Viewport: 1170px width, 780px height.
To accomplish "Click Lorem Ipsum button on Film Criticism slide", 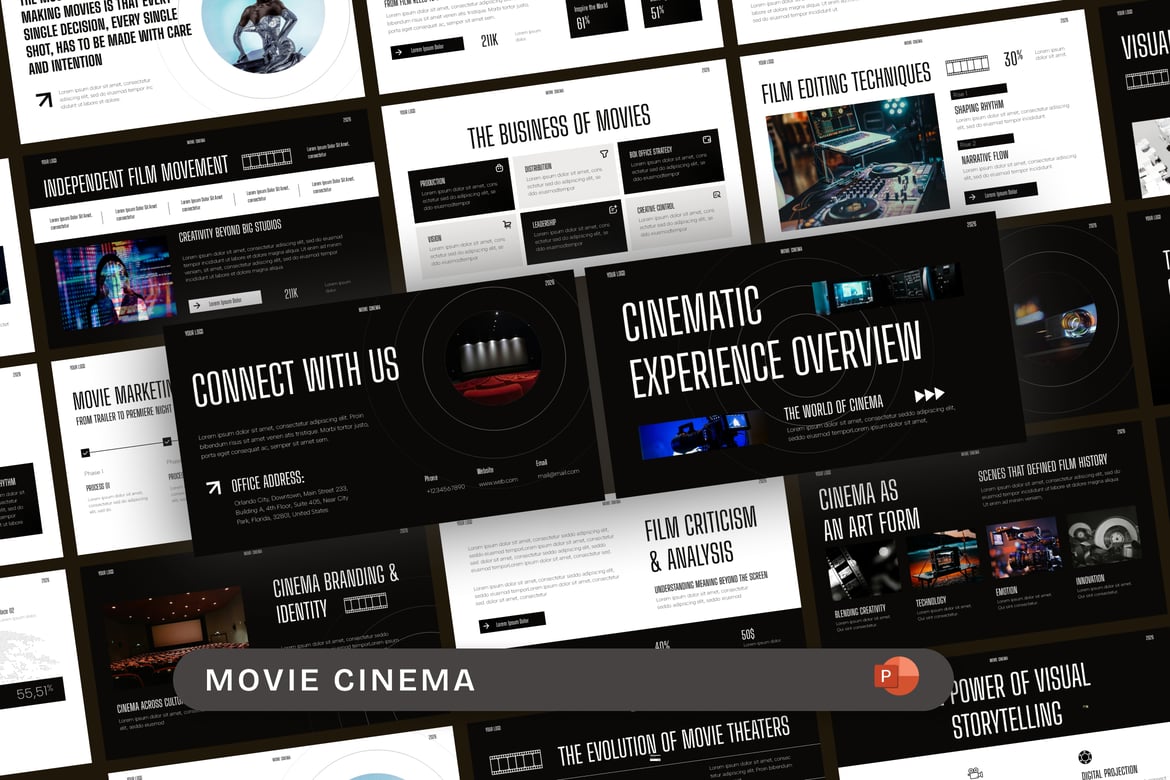I will tap(512, 623).
